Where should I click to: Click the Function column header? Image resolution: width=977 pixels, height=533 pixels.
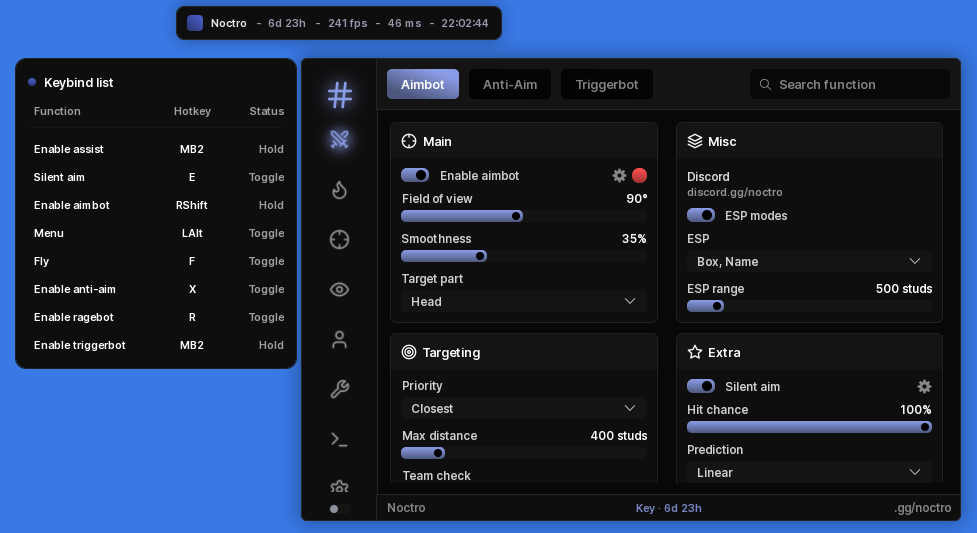tap(57, 111)
